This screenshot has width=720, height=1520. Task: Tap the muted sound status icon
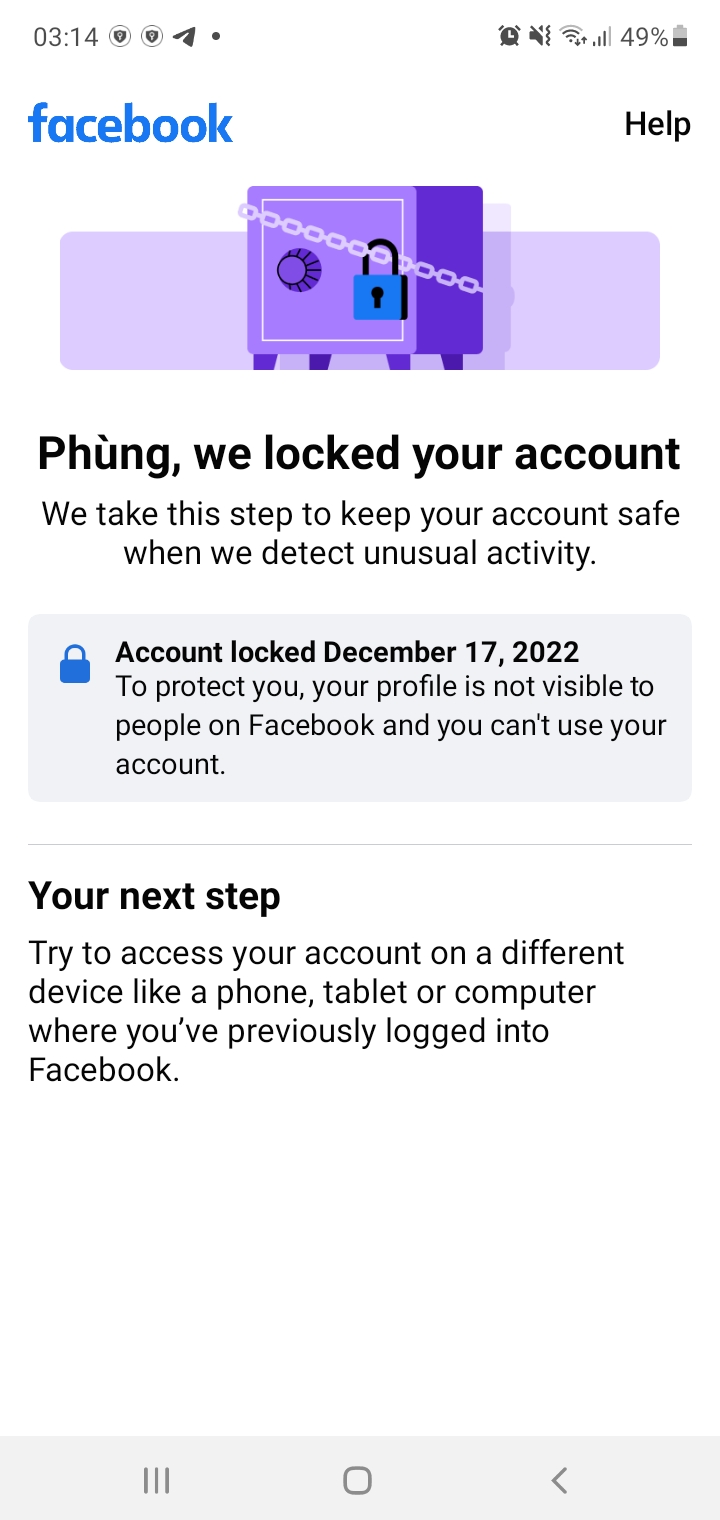click(x=540, y=37)
